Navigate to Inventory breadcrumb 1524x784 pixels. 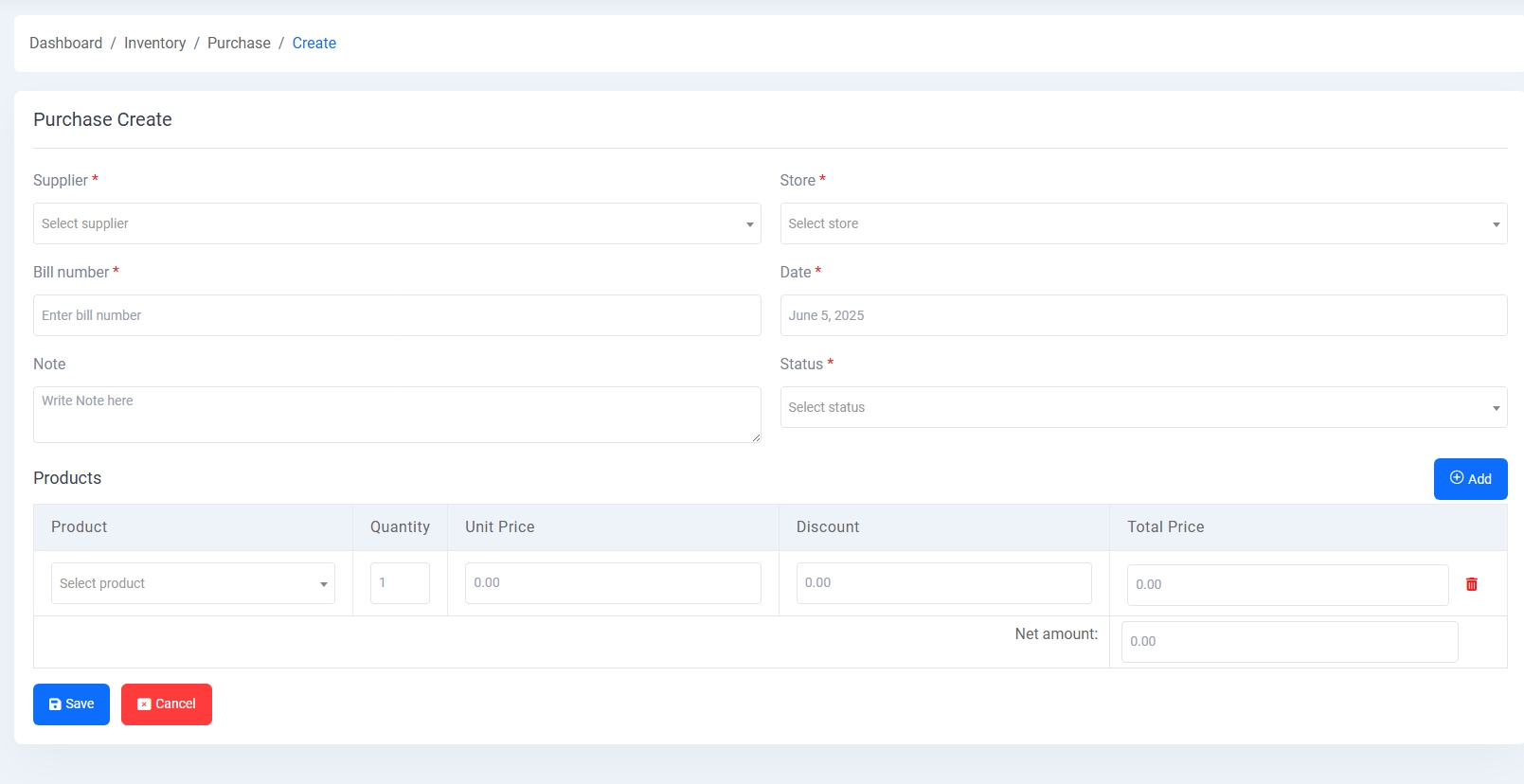154,44
